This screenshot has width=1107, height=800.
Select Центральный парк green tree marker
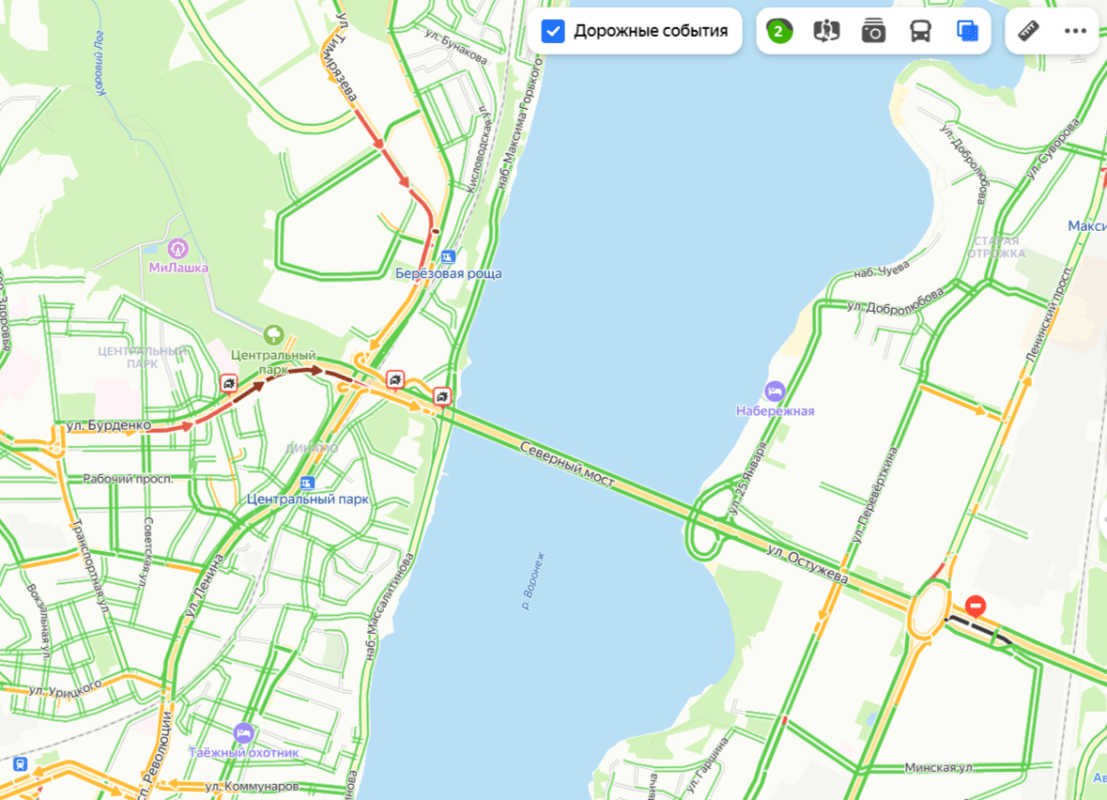[274, 335]
